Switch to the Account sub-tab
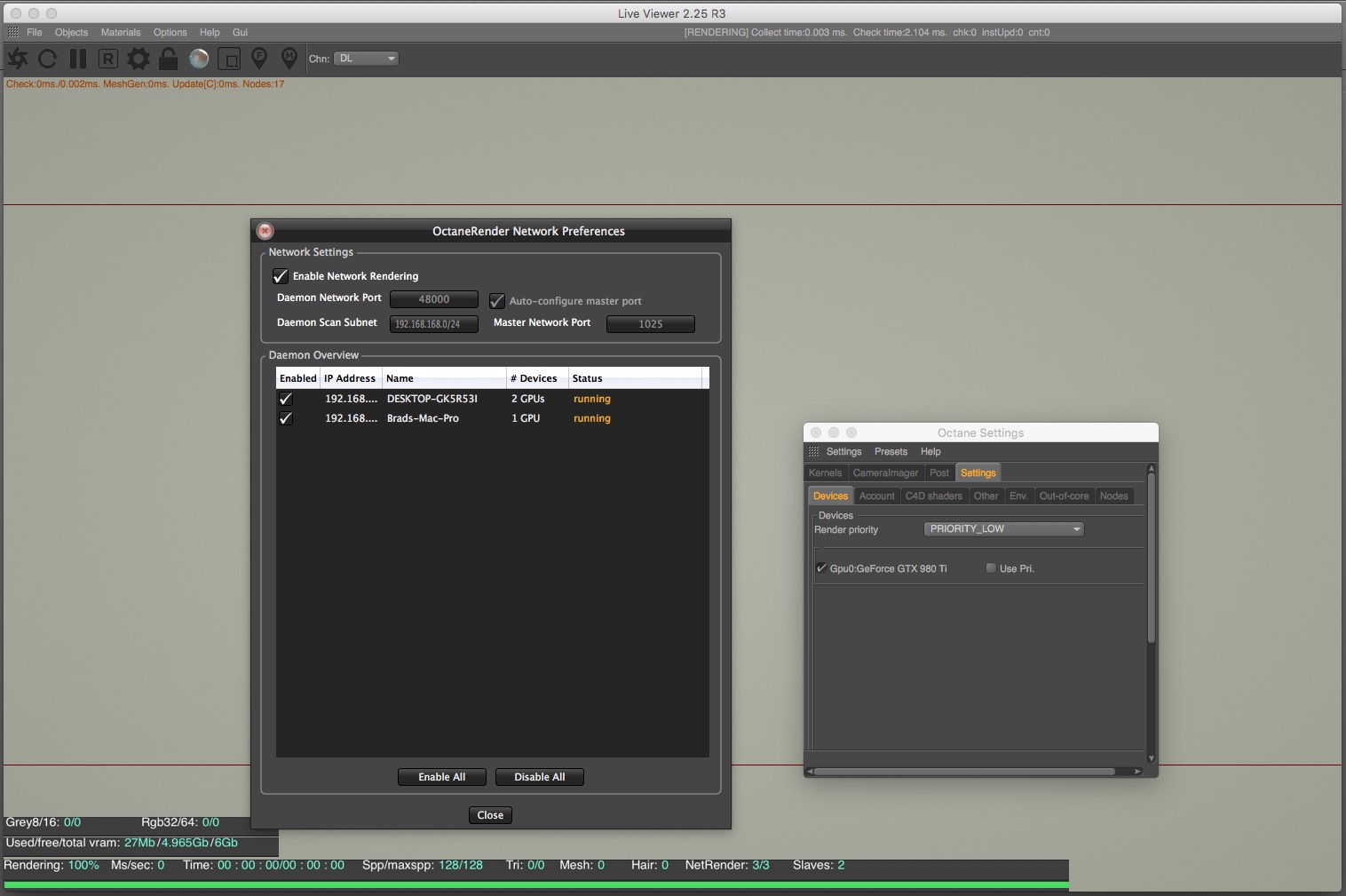Viewport: 1346px width, 896px height. pyautogui.click(x=877, y=496)
